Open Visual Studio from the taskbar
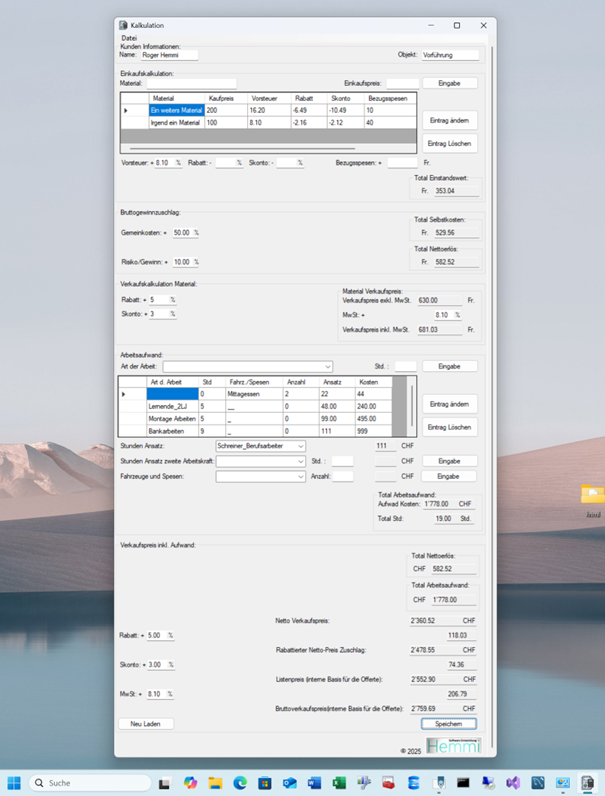The height and width of the screenshot is (796, 605). pyautogui.click(x=513, y=783)
